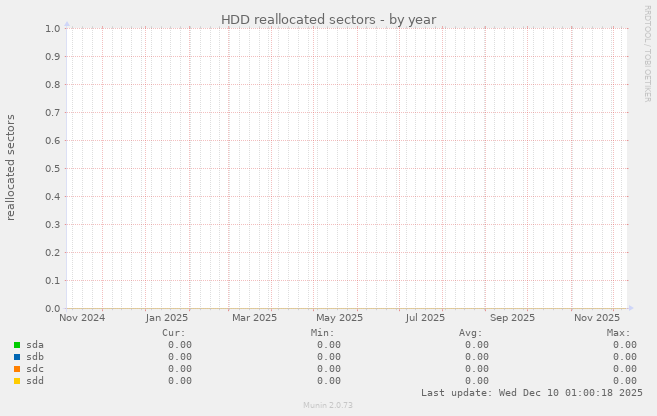This screenshot has height=416, width=657.
Task: Click the green sda legend swatch
Action: [x=17, y=345]
